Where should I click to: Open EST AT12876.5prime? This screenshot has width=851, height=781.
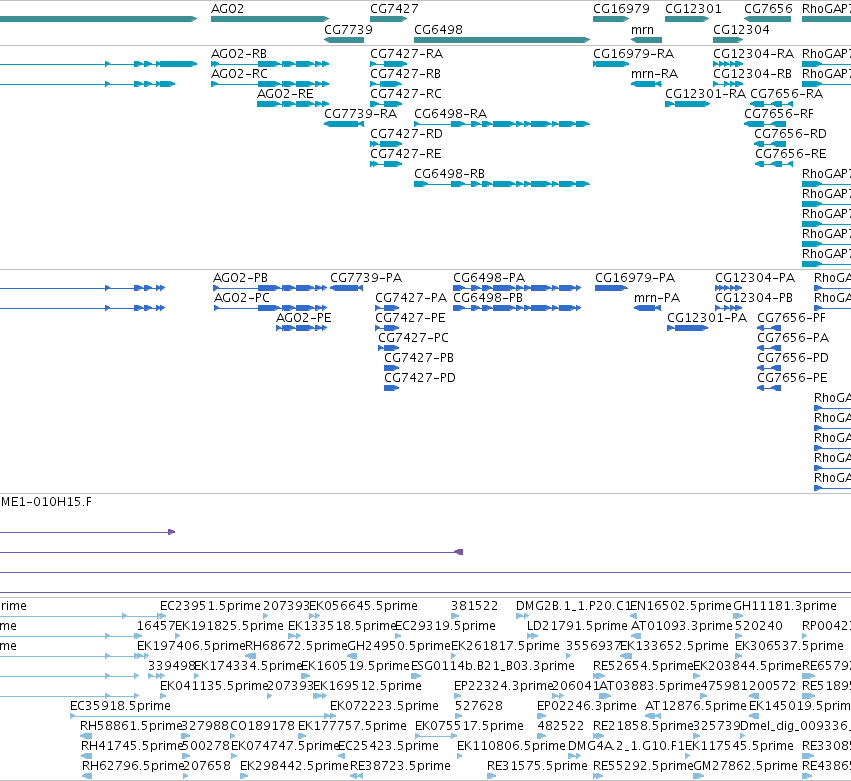(696, 706)
